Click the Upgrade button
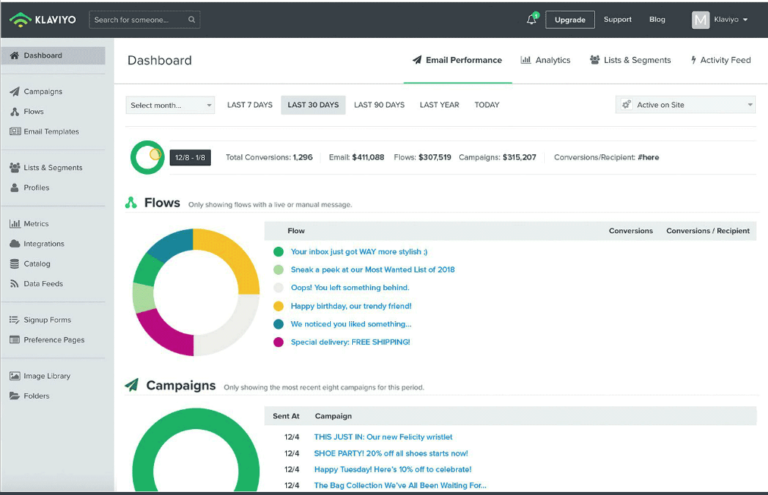This screenshot has width=768, height=495. tap(570, 20)
